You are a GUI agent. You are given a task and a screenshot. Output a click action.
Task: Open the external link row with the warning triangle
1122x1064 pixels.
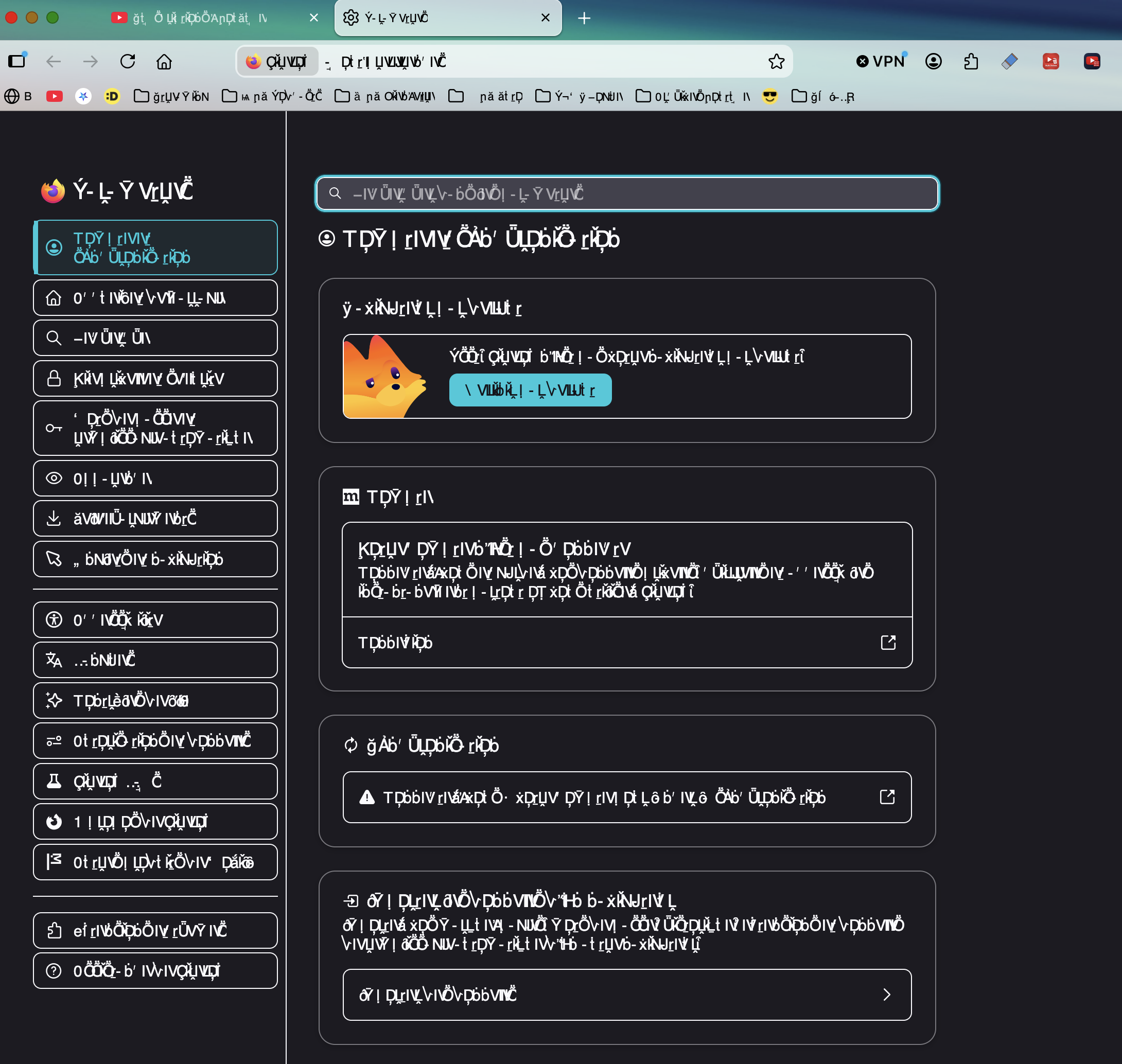pos(627,797)
